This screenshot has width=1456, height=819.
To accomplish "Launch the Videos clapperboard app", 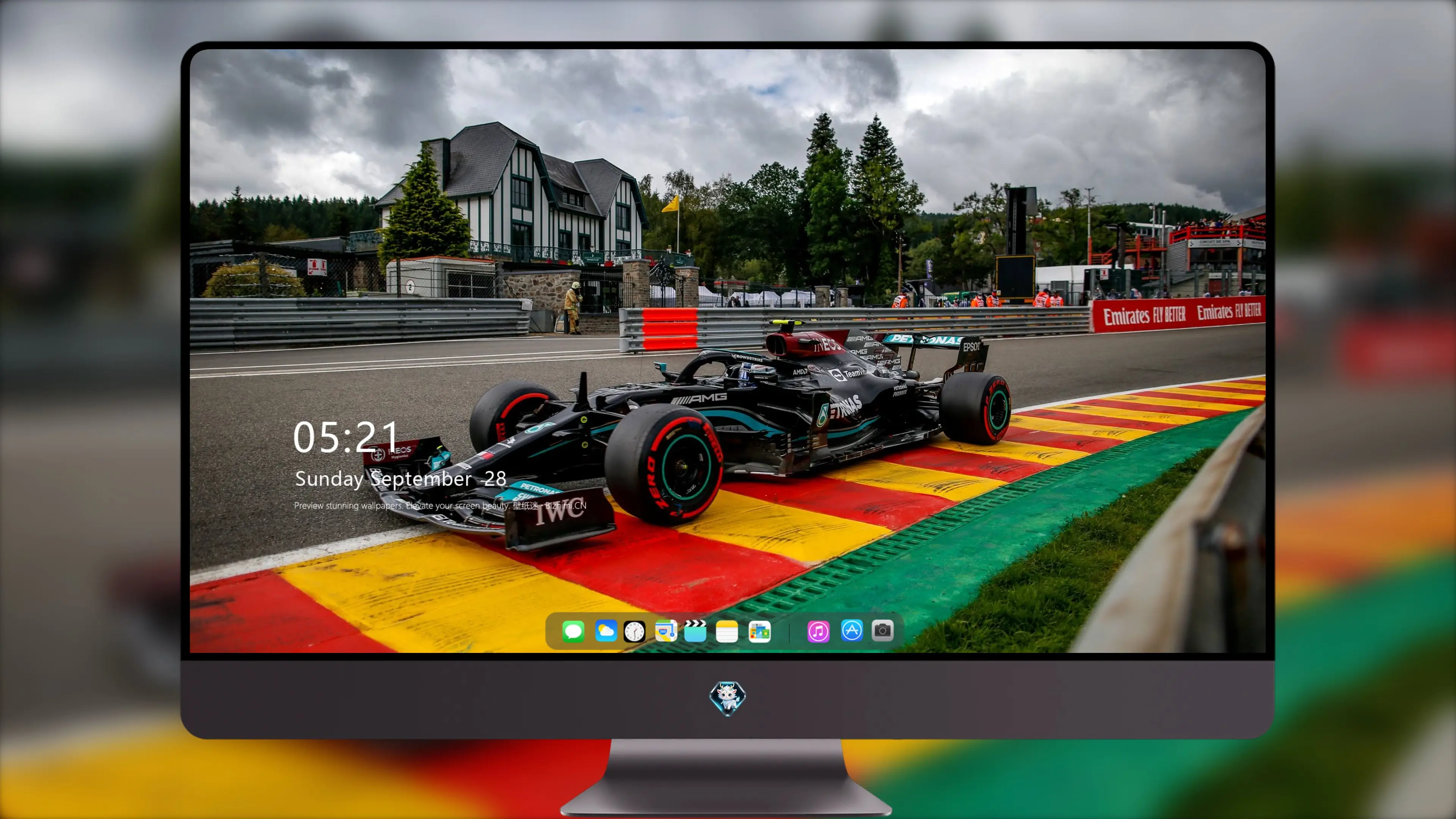I will (695, 631).
